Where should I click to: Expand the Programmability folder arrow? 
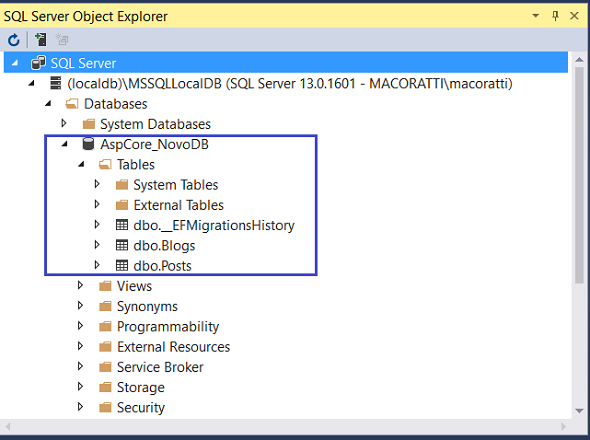[80, 326]
